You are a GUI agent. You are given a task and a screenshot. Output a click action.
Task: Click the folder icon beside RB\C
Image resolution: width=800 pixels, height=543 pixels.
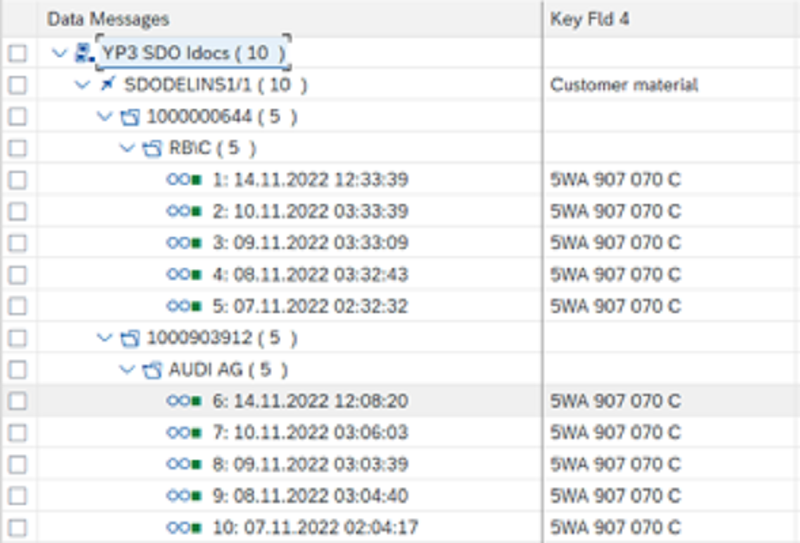(x=152, y=149)
